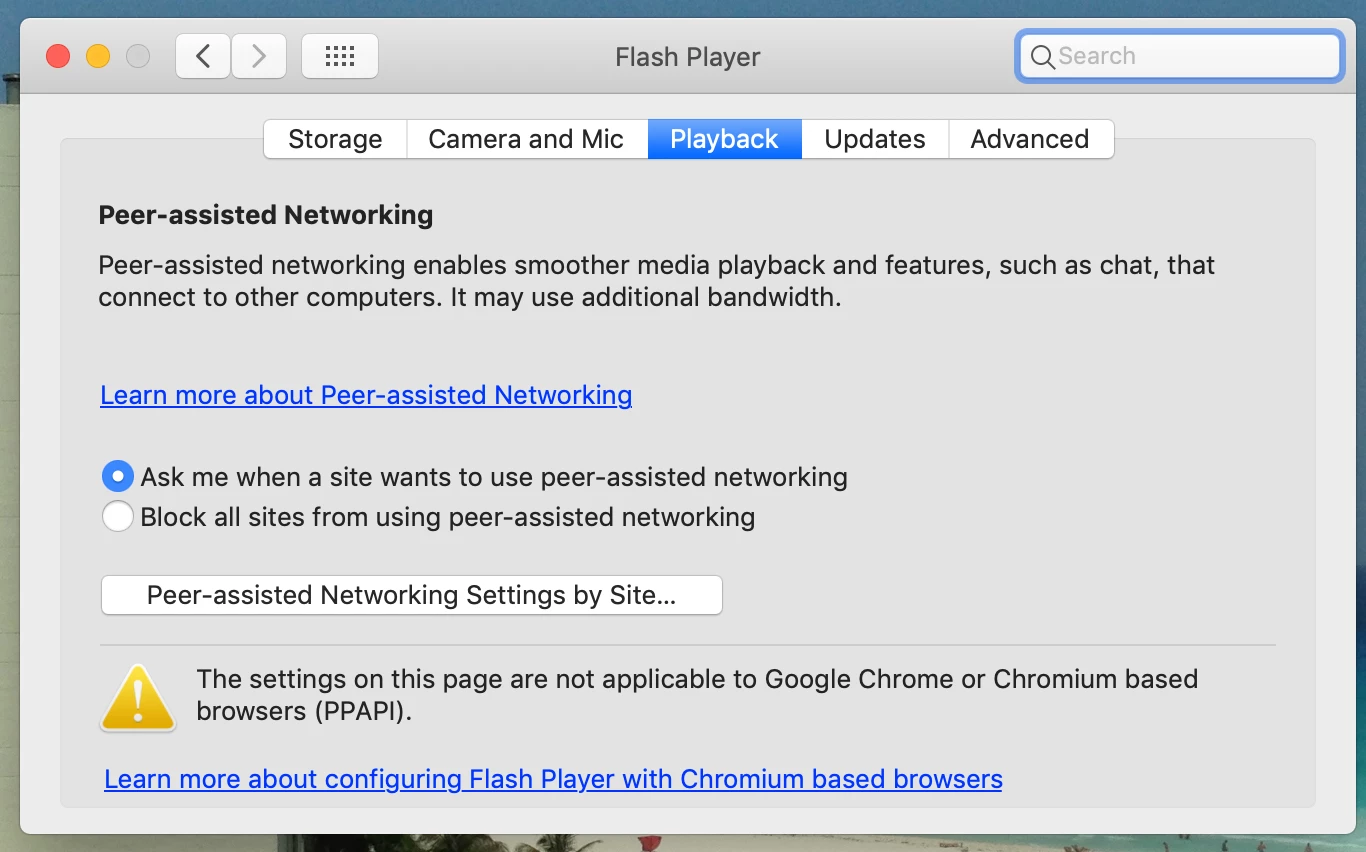Viewport: 1366px width, 852px height.
Task: Go back with the left chevron button
Action: pos(203,56)
